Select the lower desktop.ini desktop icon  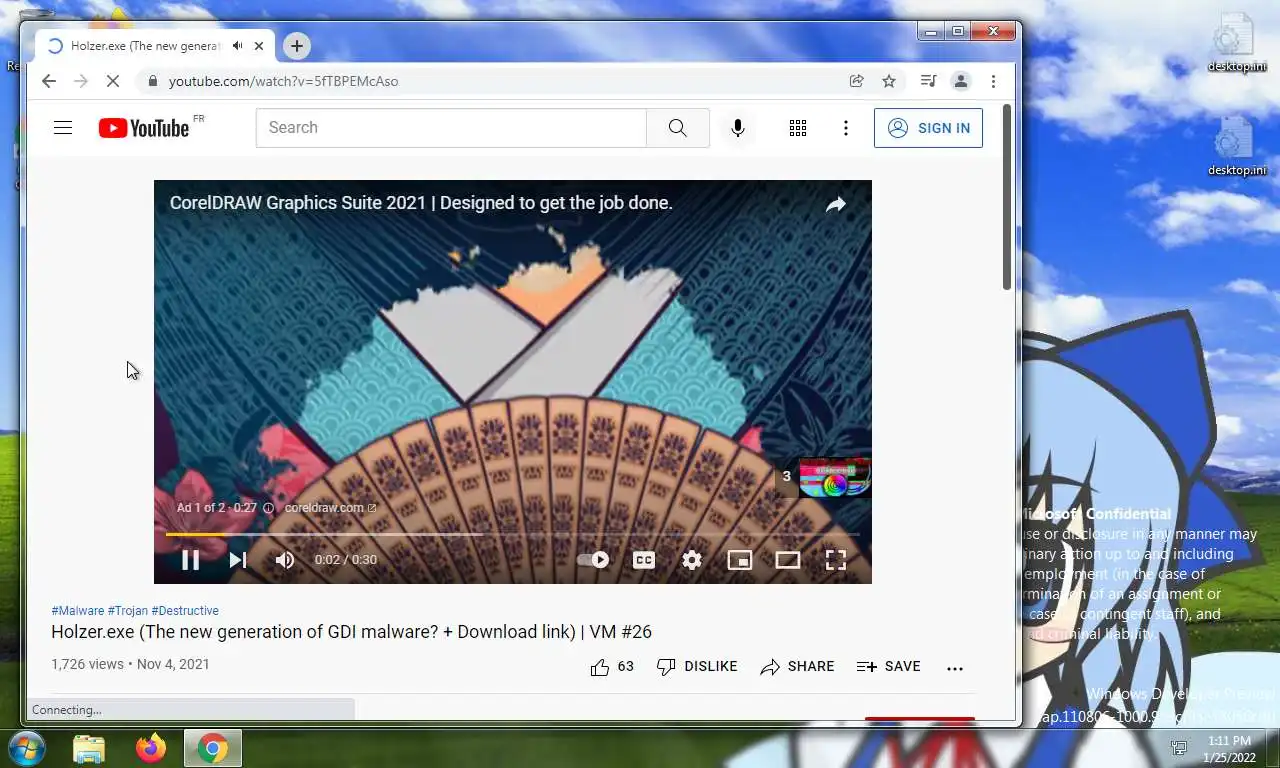click(1236, 146)
